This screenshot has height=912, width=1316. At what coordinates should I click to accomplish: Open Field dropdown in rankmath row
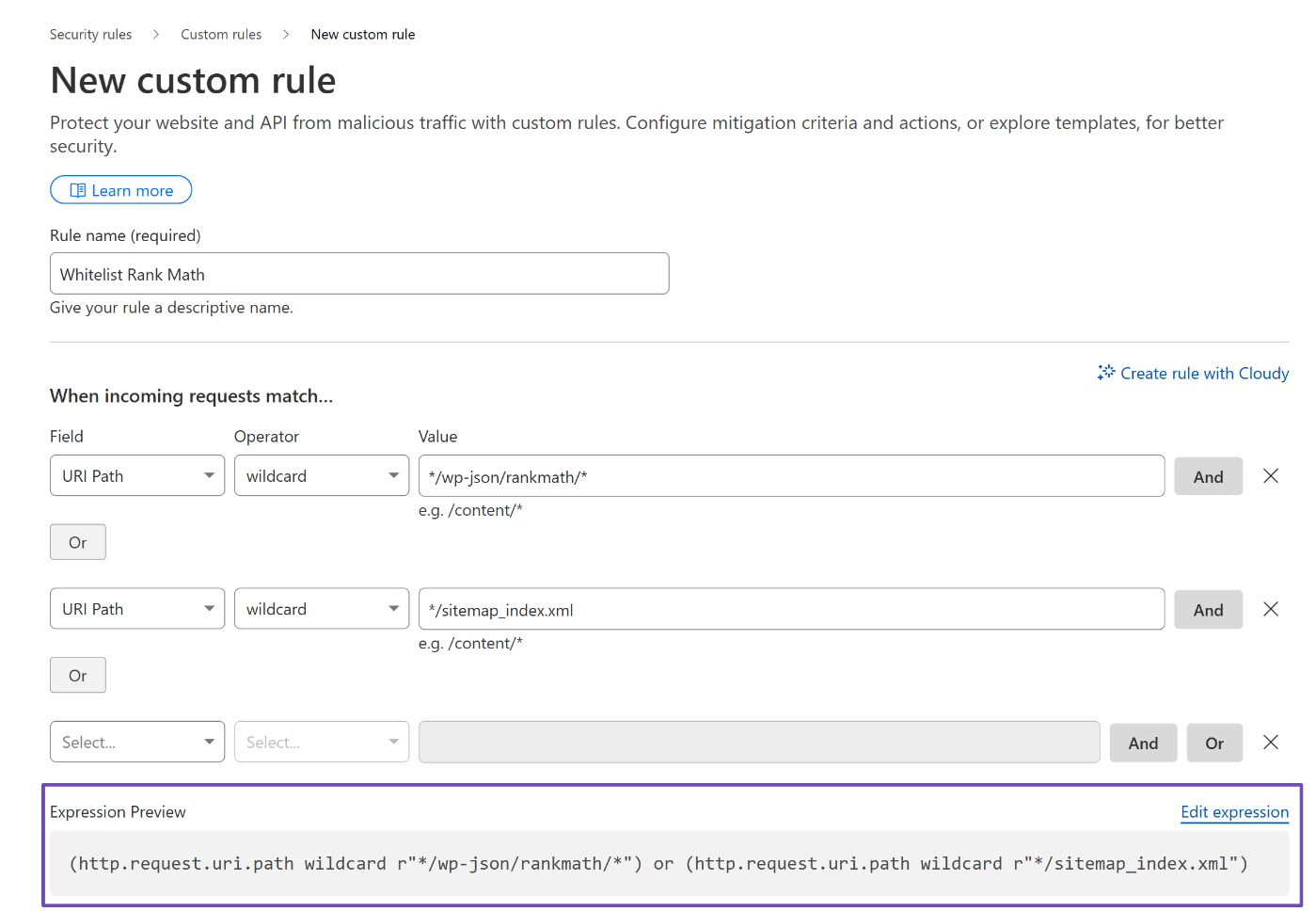[x=137, y=476]
